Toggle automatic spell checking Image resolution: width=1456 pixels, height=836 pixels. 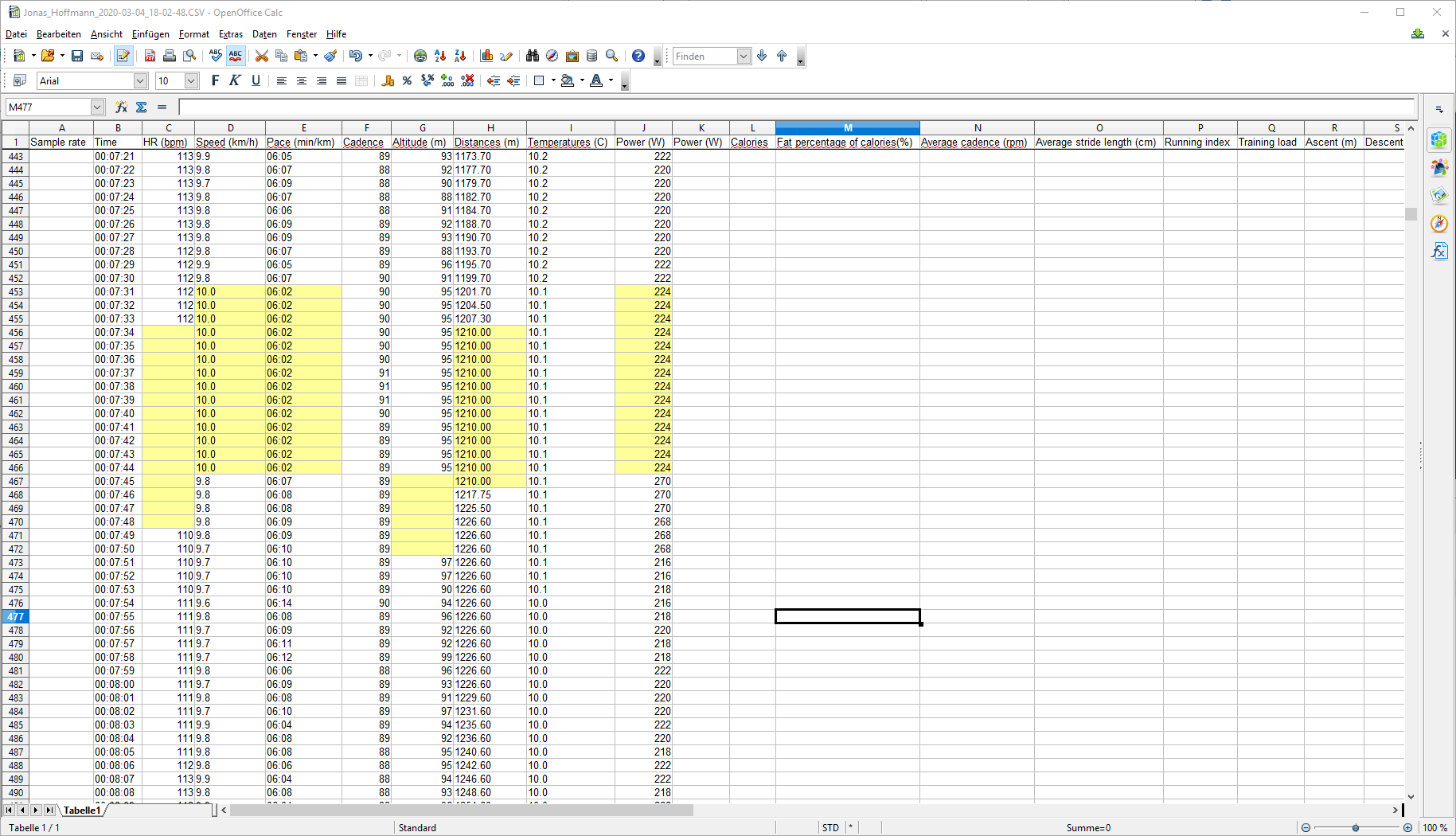(236, 56)
